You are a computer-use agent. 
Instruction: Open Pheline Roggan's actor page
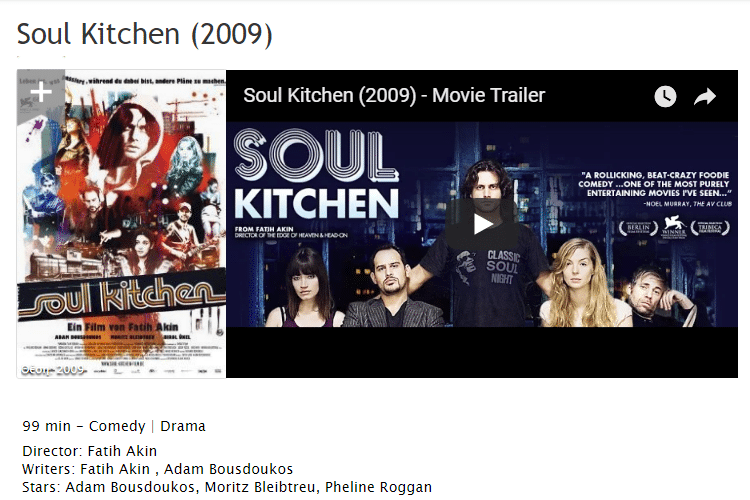(x=378, y=487)
